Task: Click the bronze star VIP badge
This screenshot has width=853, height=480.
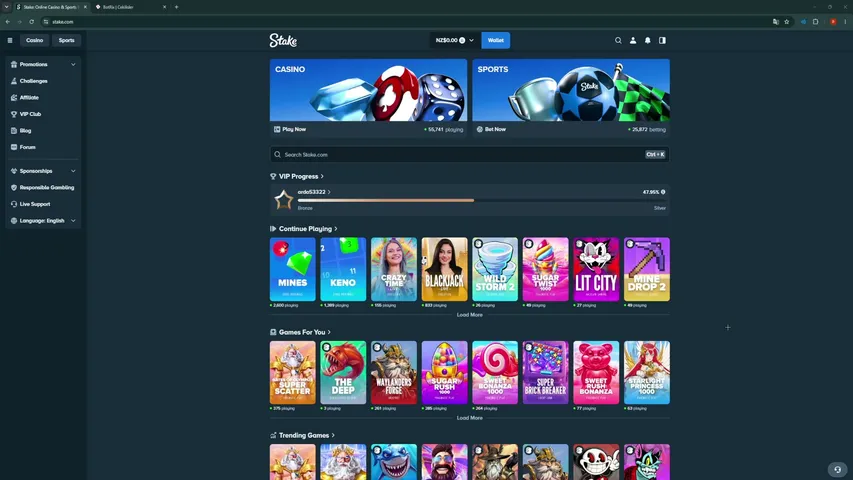Action: 283,200
